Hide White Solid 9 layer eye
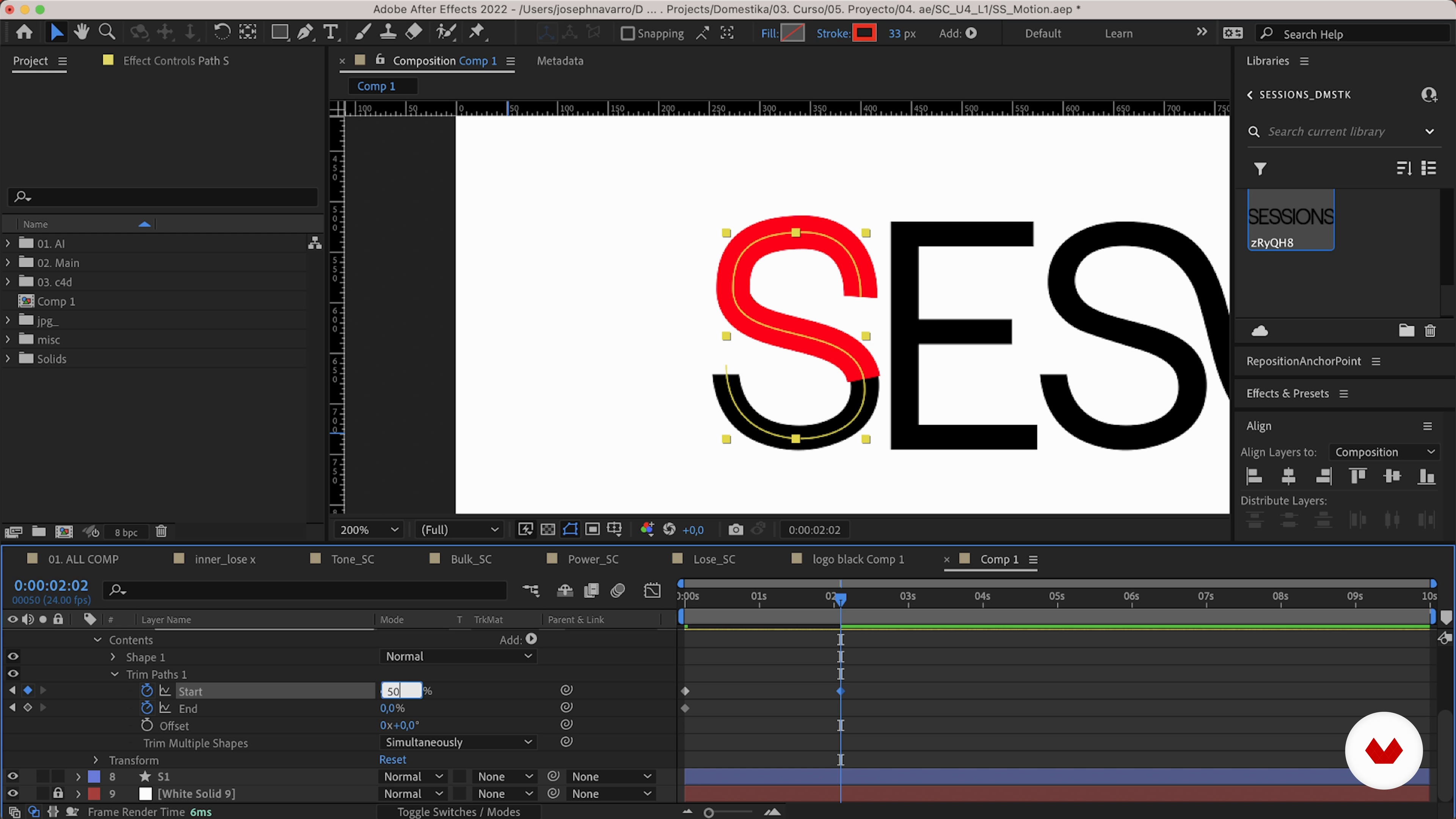This screenshot has width=1456, height=819. [13, 793]
